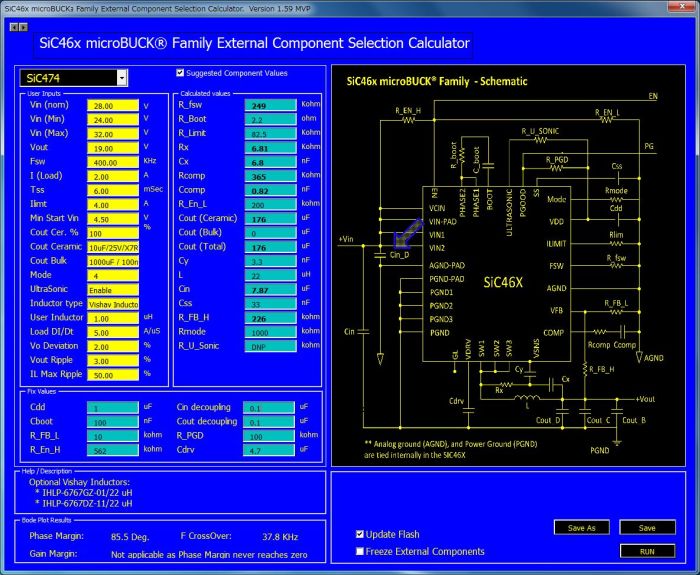Select the Mode field showing 4
This screenshot has width=700, height=575.
tap(113, 275)
